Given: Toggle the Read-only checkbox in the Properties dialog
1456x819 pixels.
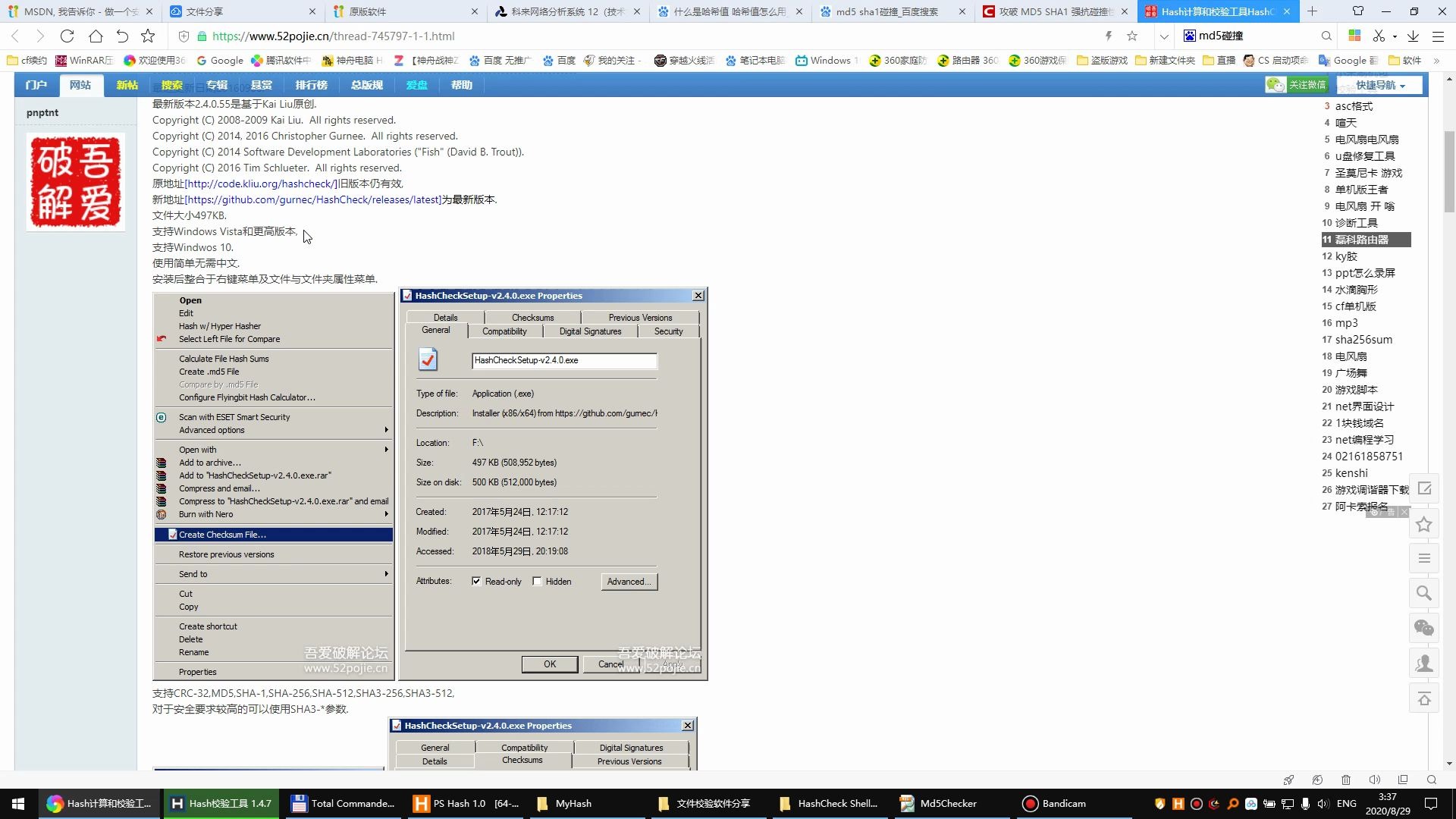Looking at the screenshot, I should click(x=476, y=582).
